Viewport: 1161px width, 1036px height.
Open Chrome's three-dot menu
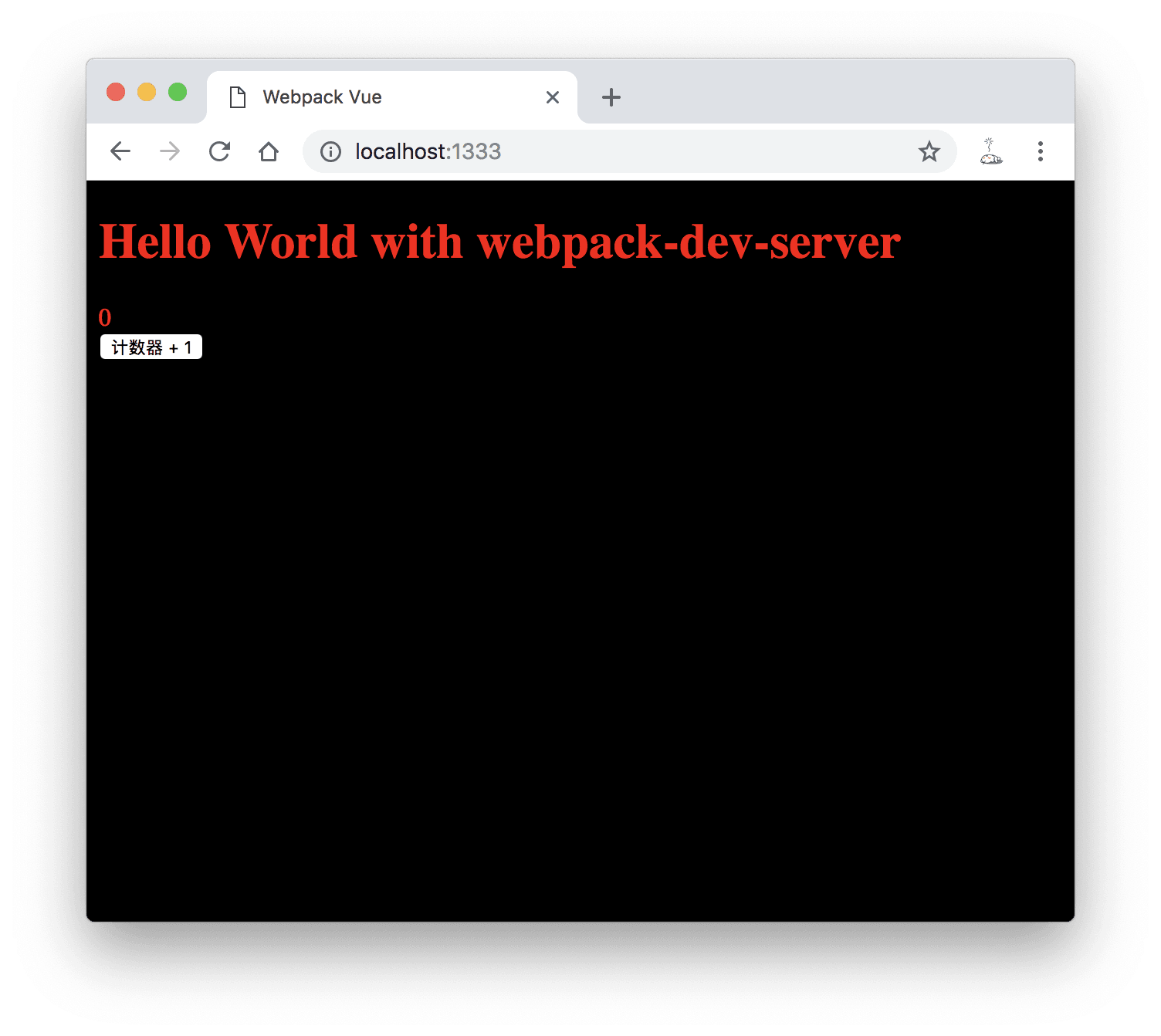(x=1040, y=151)
